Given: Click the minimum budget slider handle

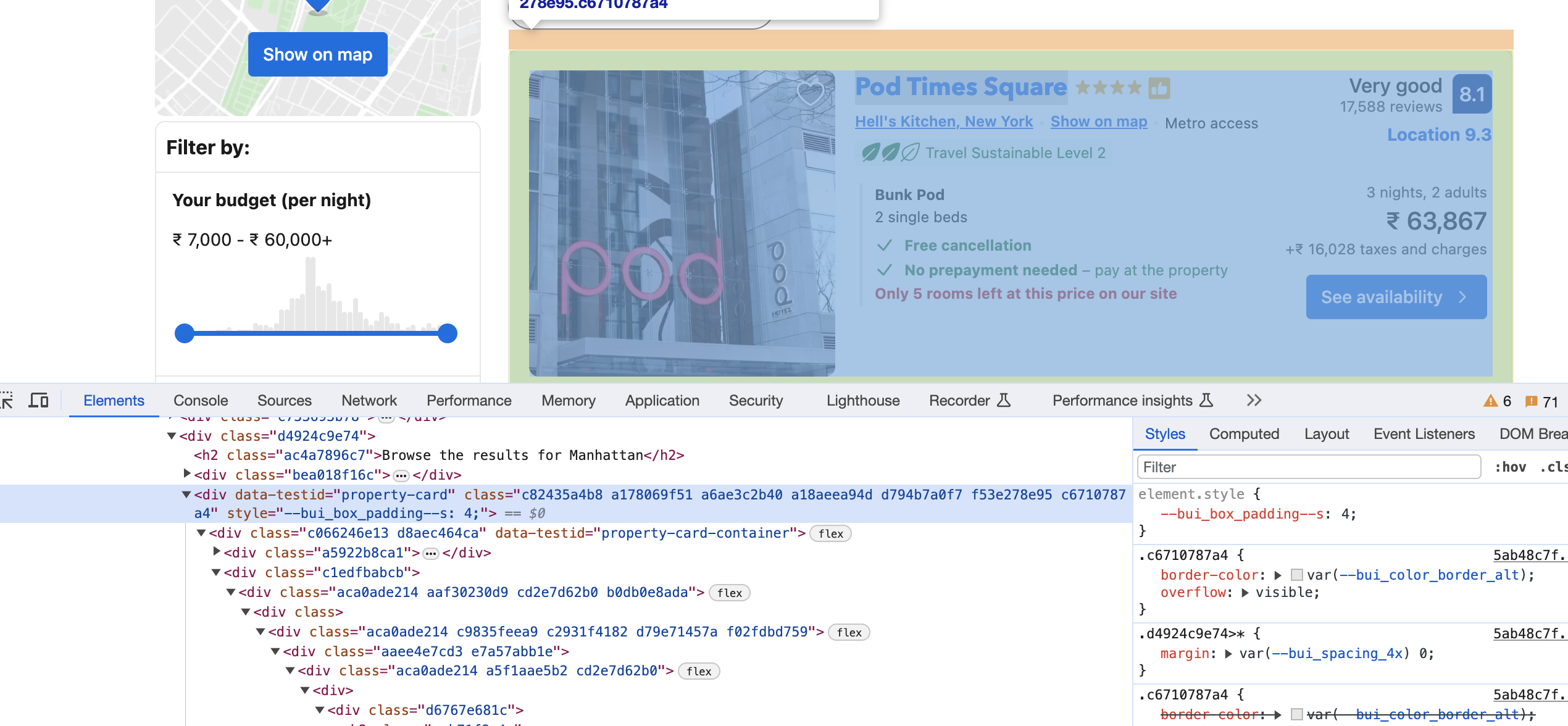Looking at the screenshot, I should (184, 333).
